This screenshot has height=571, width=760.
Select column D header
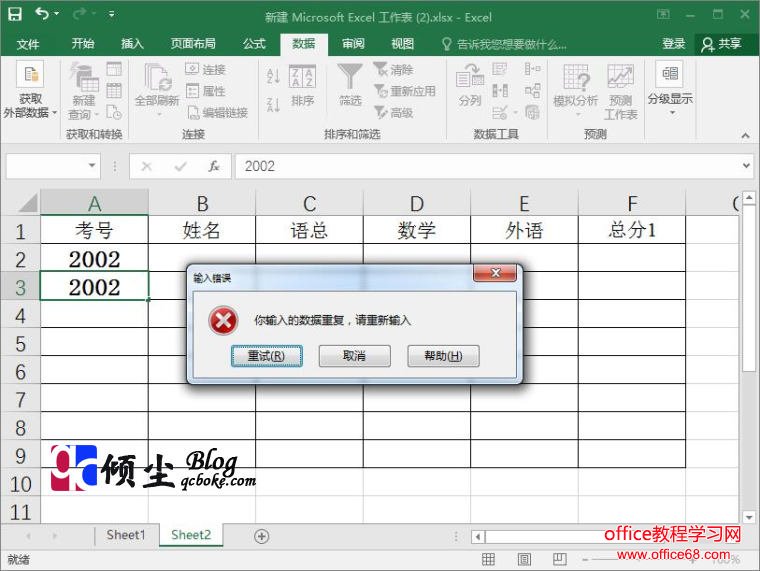[416, 203]
